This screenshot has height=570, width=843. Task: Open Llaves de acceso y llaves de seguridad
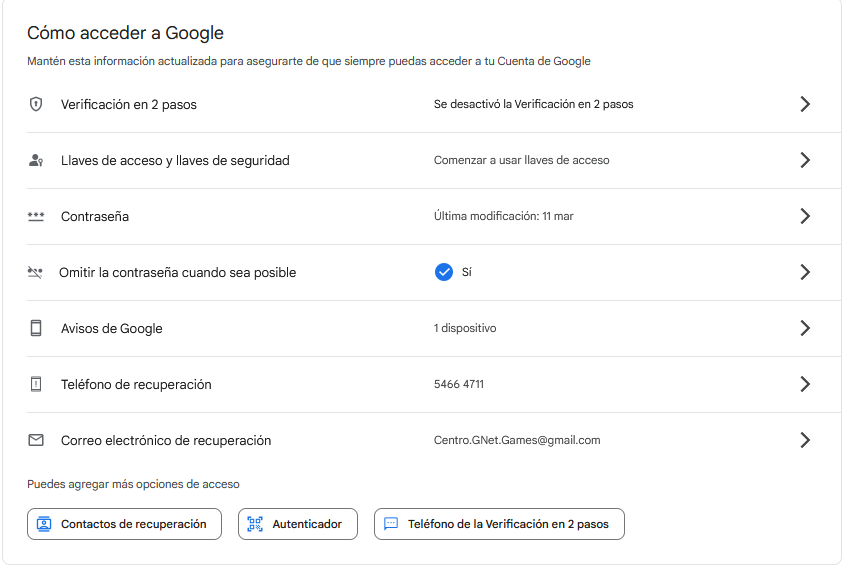(x=175, y=160)
